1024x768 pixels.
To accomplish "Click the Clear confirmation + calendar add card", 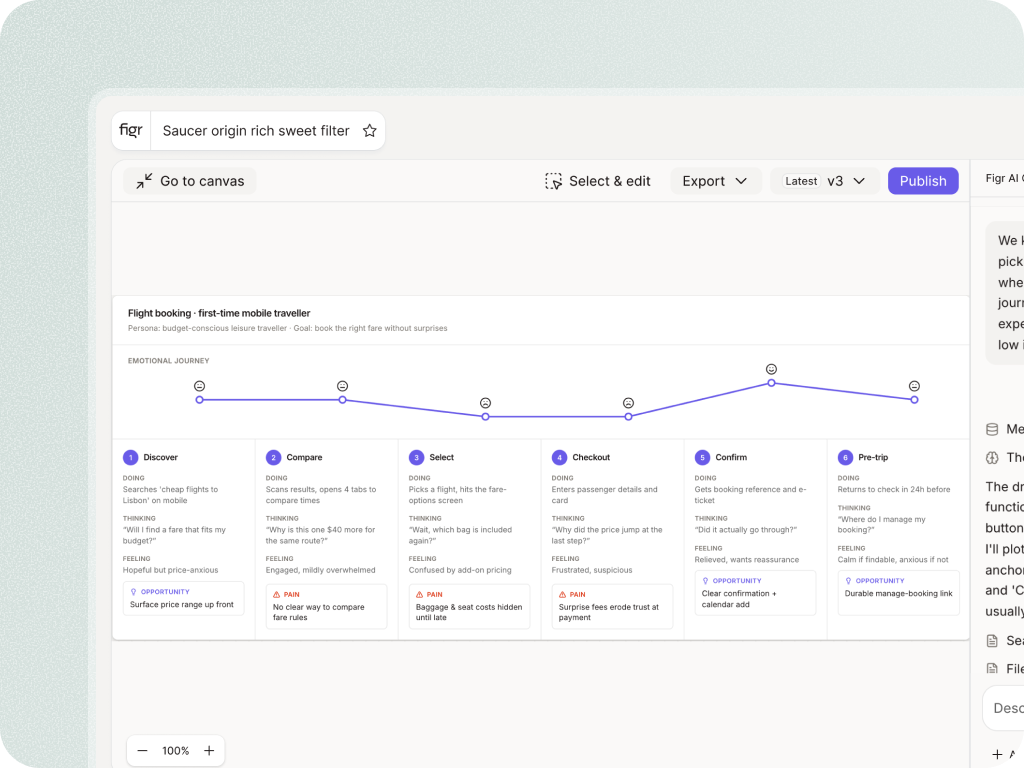I will point(756,593).
